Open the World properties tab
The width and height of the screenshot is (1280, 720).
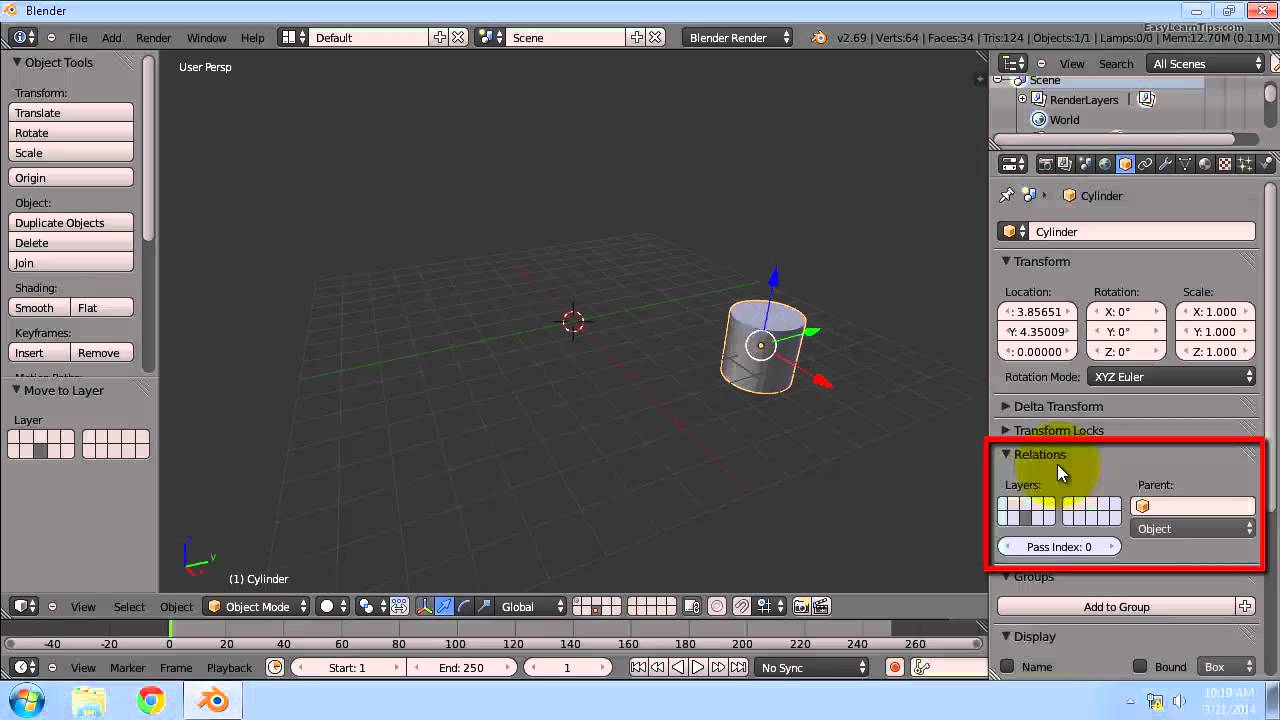[1104, 163]
